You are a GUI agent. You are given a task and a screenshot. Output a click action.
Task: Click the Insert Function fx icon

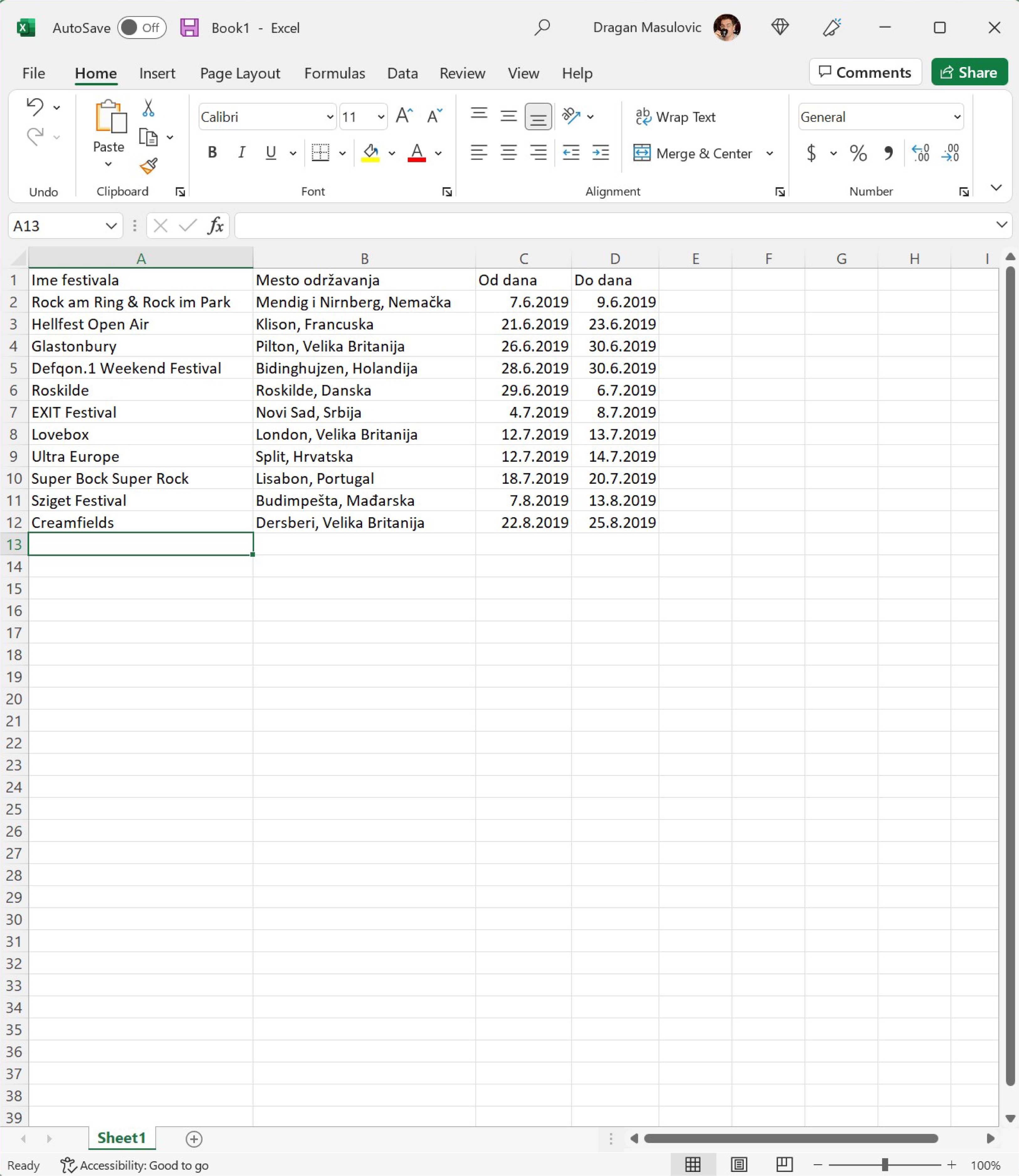coord(216,226)
